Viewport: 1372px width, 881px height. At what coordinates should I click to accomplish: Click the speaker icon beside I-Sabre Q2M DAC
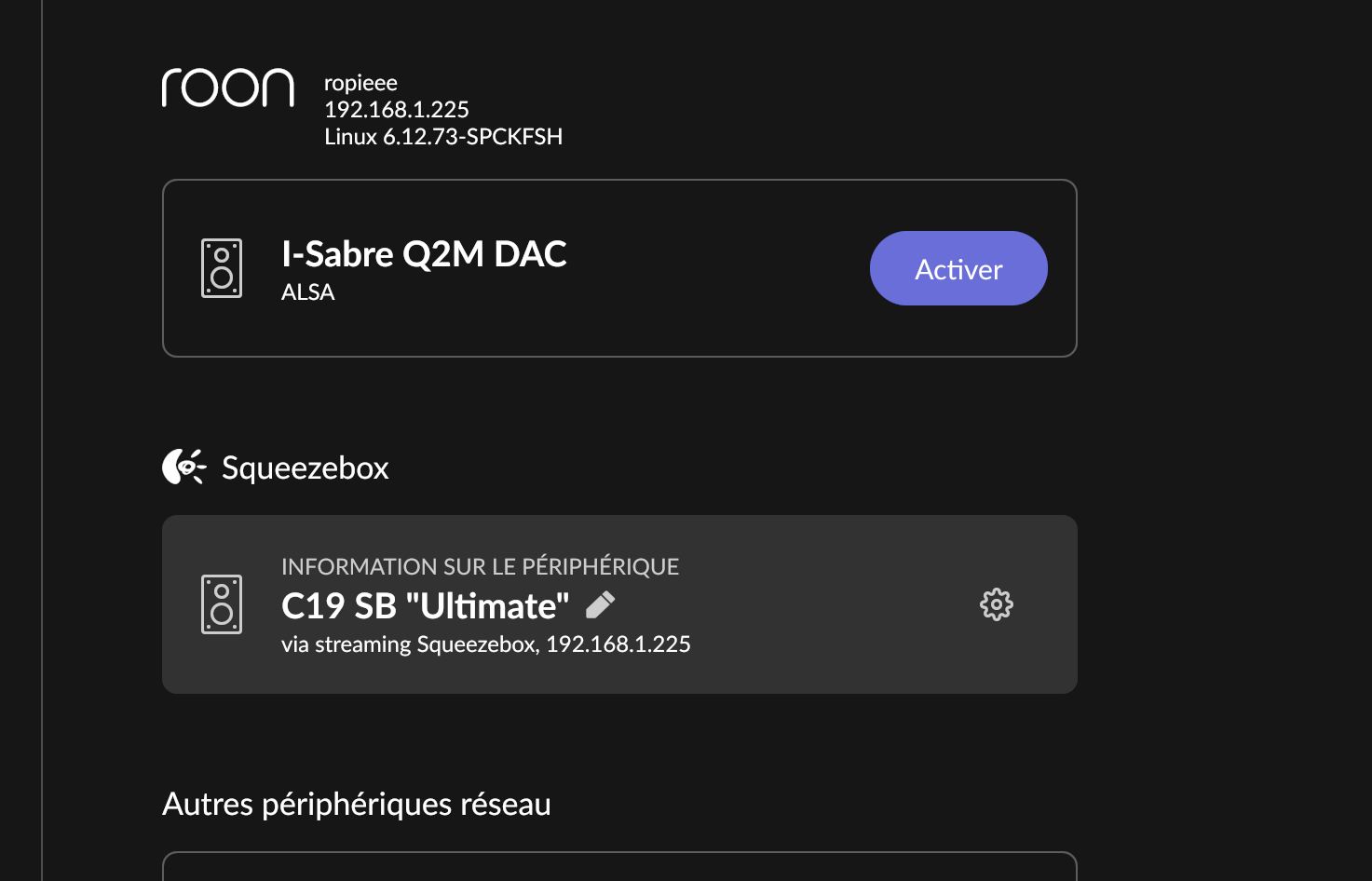[222, 268]
